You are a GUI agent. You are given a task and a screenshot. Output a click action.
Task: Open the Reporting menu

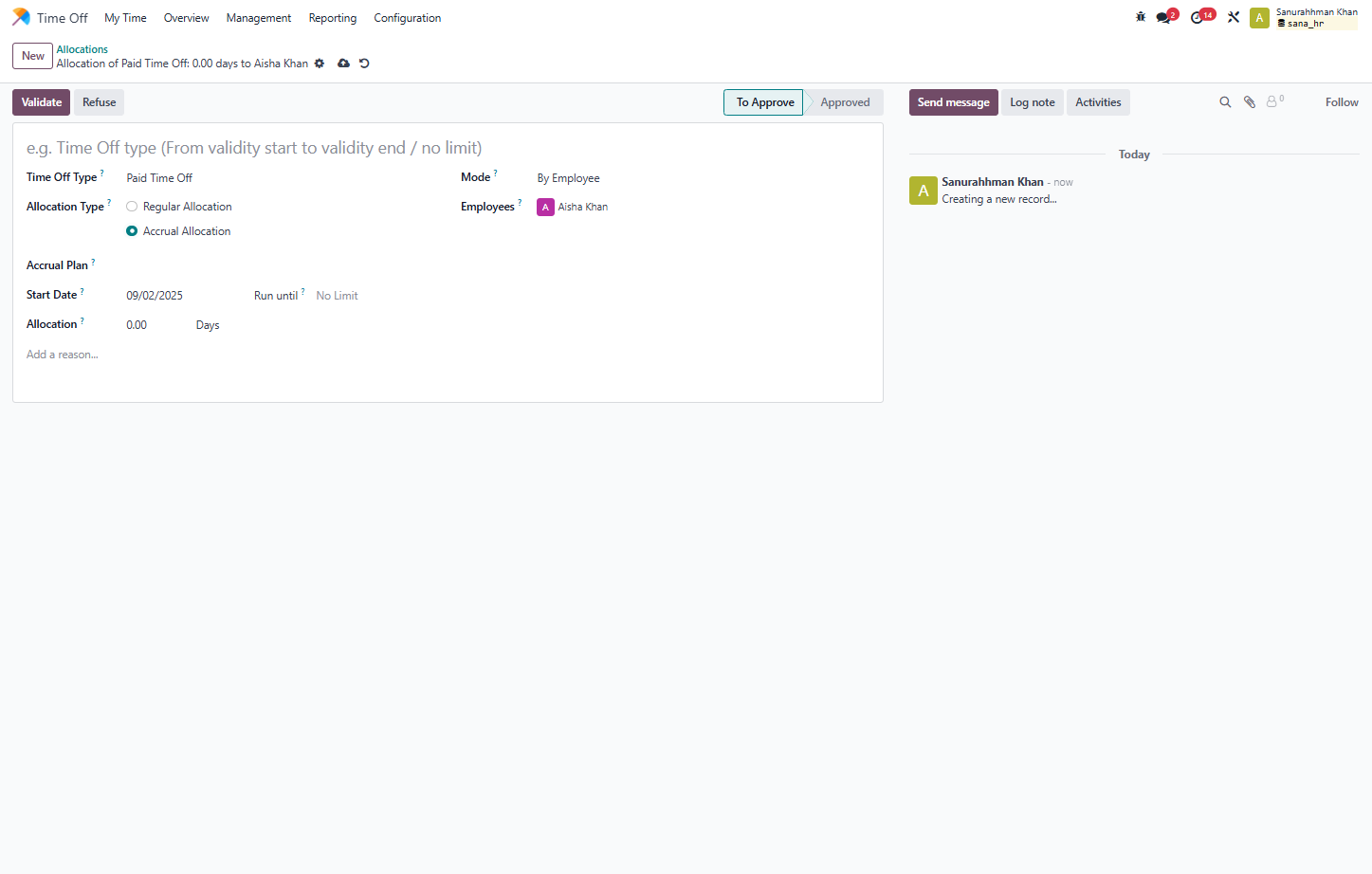tap(333, 18)
